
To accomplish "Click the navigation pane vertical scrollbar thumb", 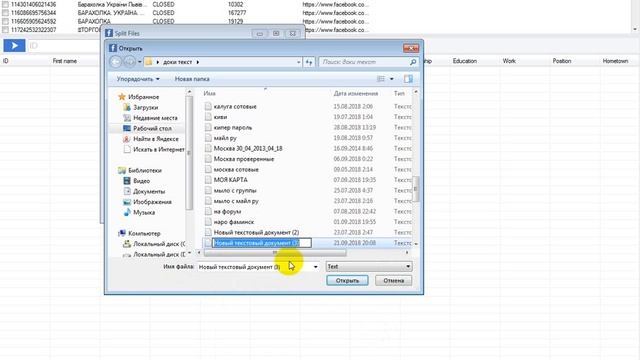I will [189, 153].
